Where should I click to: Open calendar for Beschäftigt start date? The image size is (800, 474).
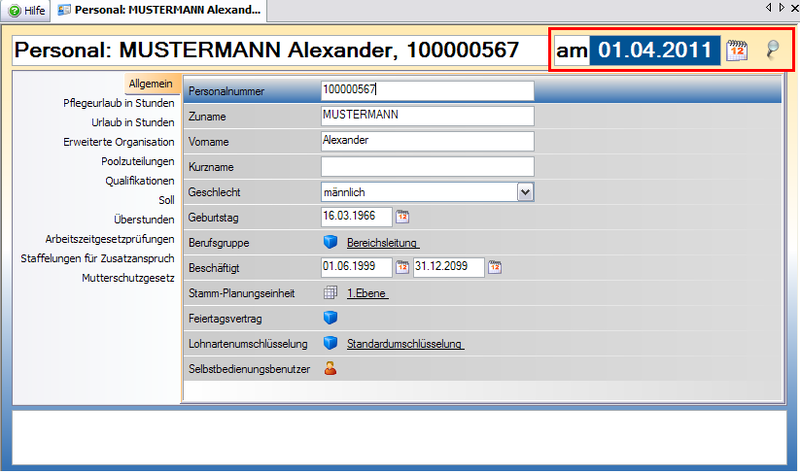pyautogui.click(x=402, y=267)
